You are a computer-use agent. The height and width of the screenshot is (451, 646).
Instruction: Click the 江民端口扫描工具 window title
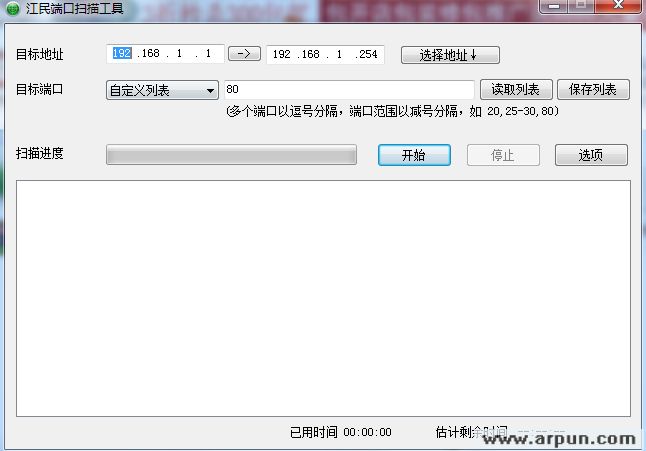click(x=75, y=8)
